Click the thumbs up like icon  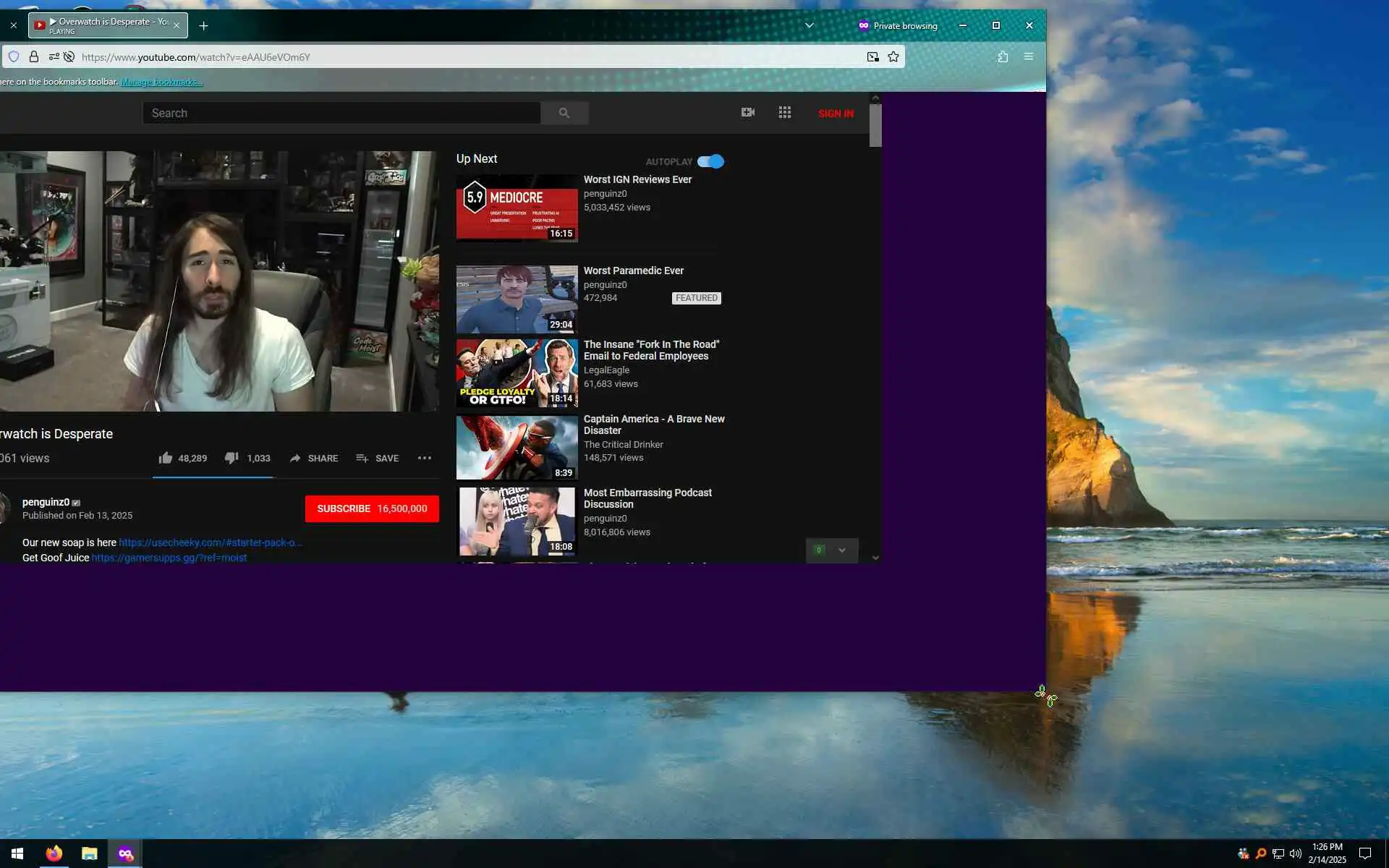166,458
